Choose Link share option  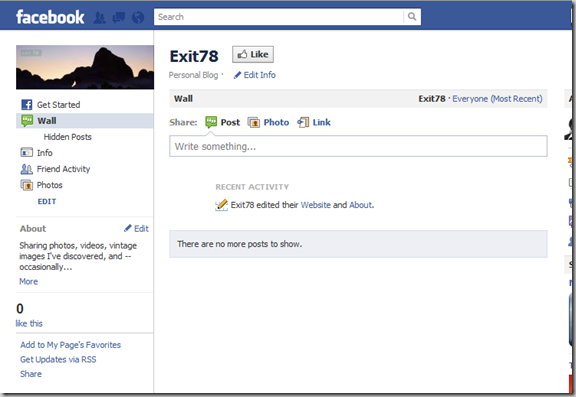click(x=321, y=122)
